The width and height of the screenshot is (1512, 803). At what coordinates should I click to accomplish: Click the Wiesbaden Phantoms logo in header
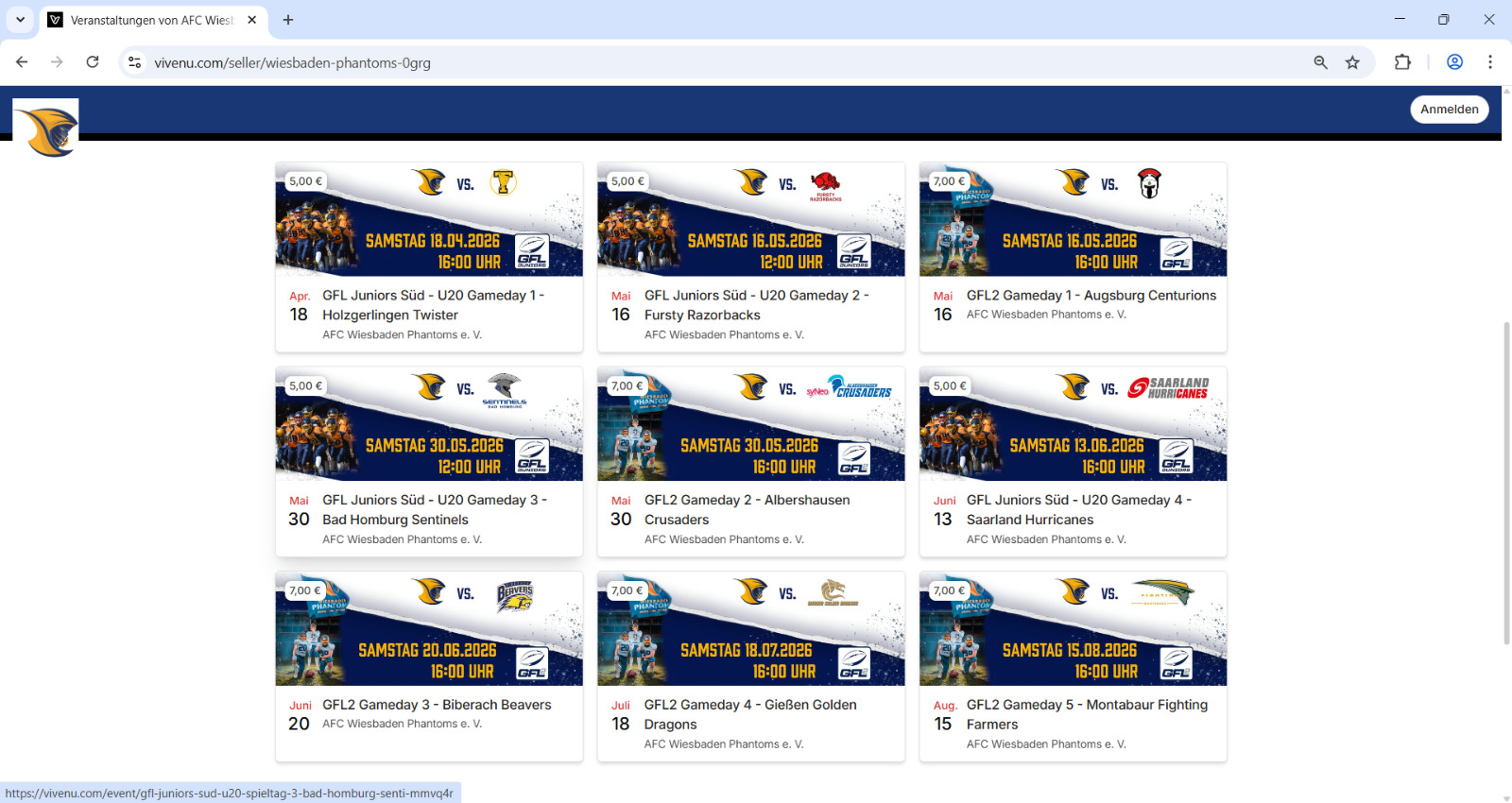(x=46, y=129)
